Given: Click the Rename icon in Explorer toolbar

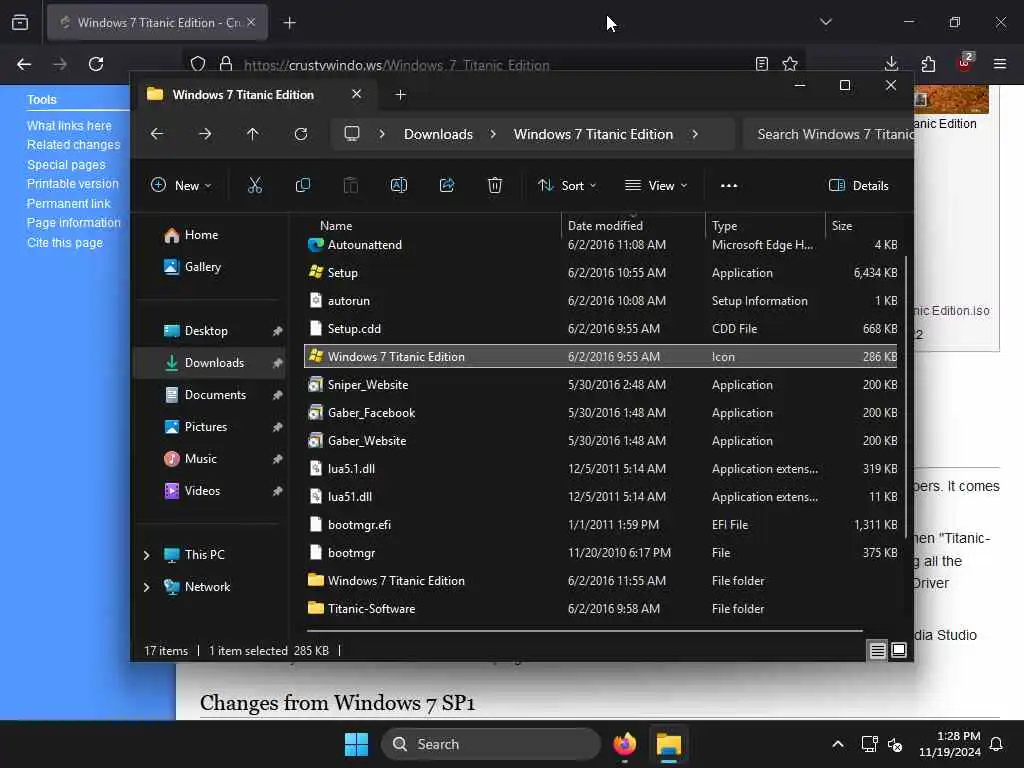Looking at the screenshot, I should [x=398, y=185].
